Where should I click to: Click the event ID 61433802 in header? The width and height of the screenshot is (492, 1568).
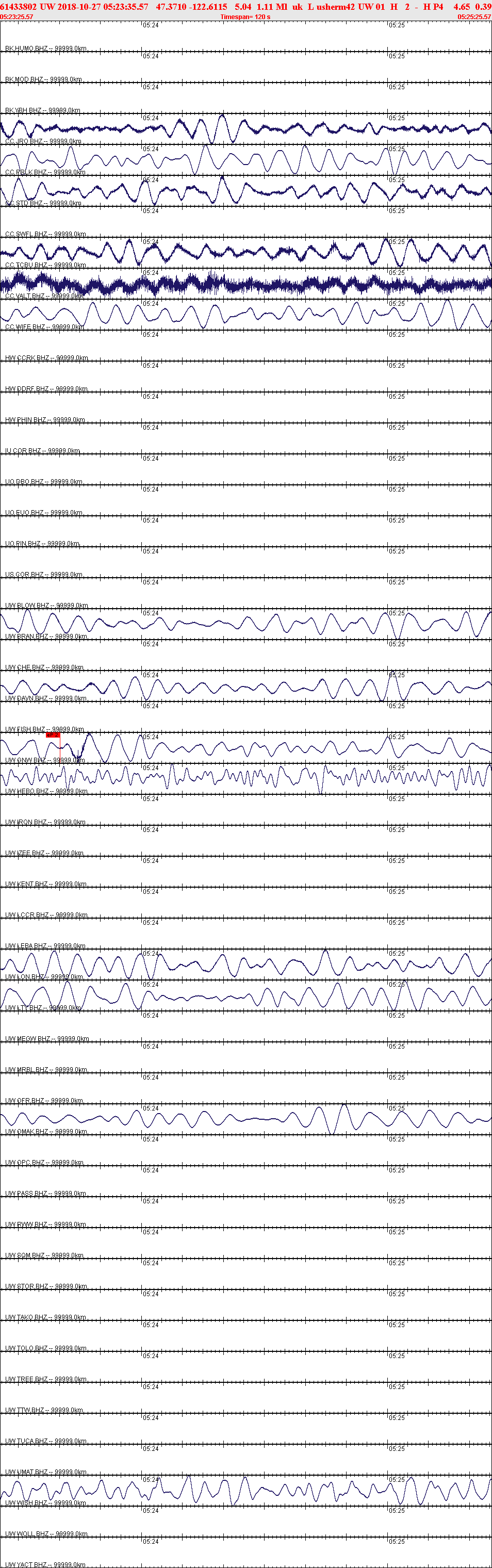pos(19,6)
